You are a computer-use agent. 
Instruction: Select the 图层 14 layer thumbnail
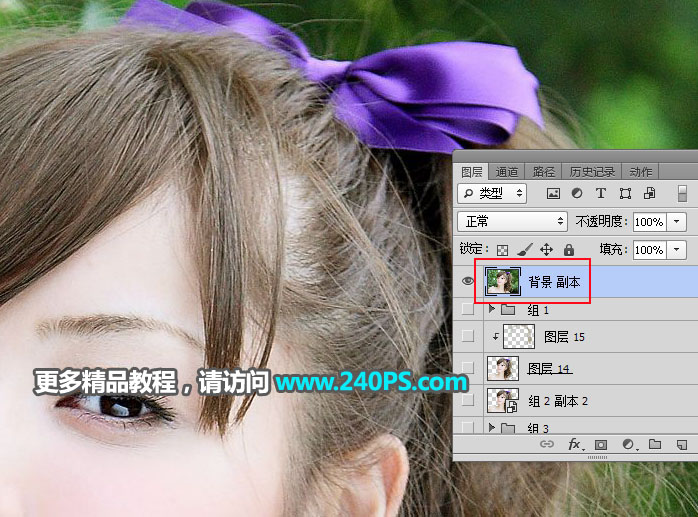503,368
